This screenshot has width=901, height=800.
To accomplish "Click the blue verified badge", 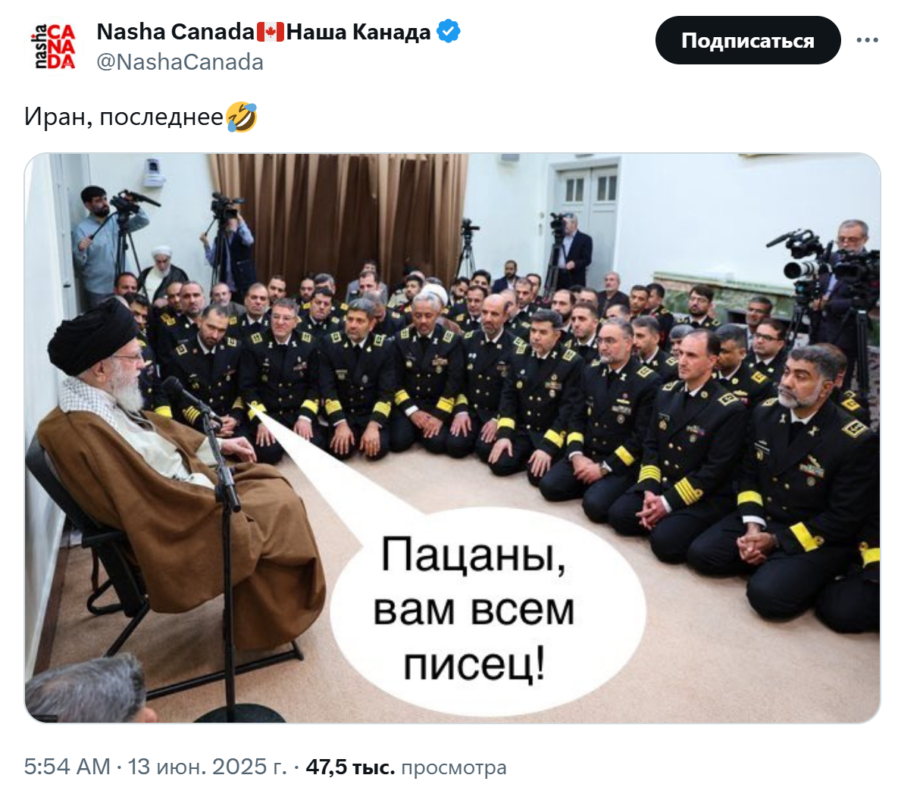I will click(448, 31).
